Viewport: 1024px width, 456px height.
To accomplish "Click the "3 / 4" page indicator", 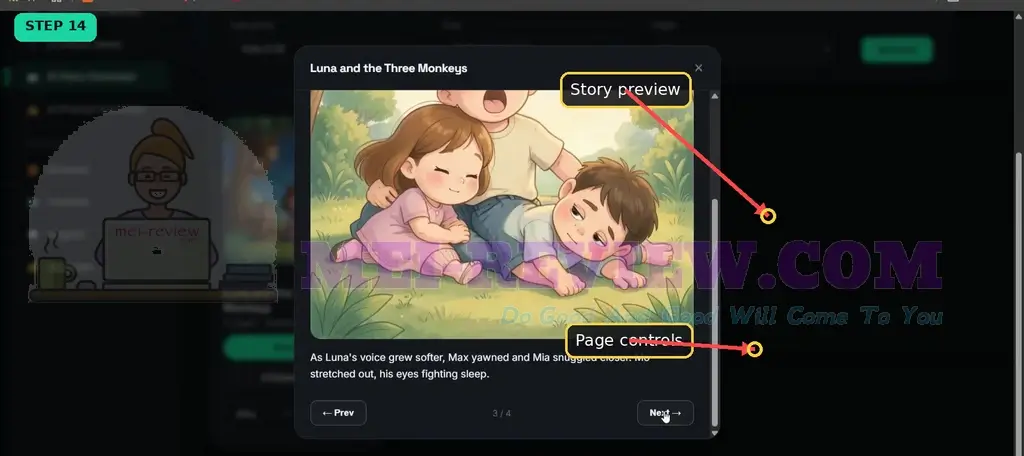I will (x=502, y=414).
